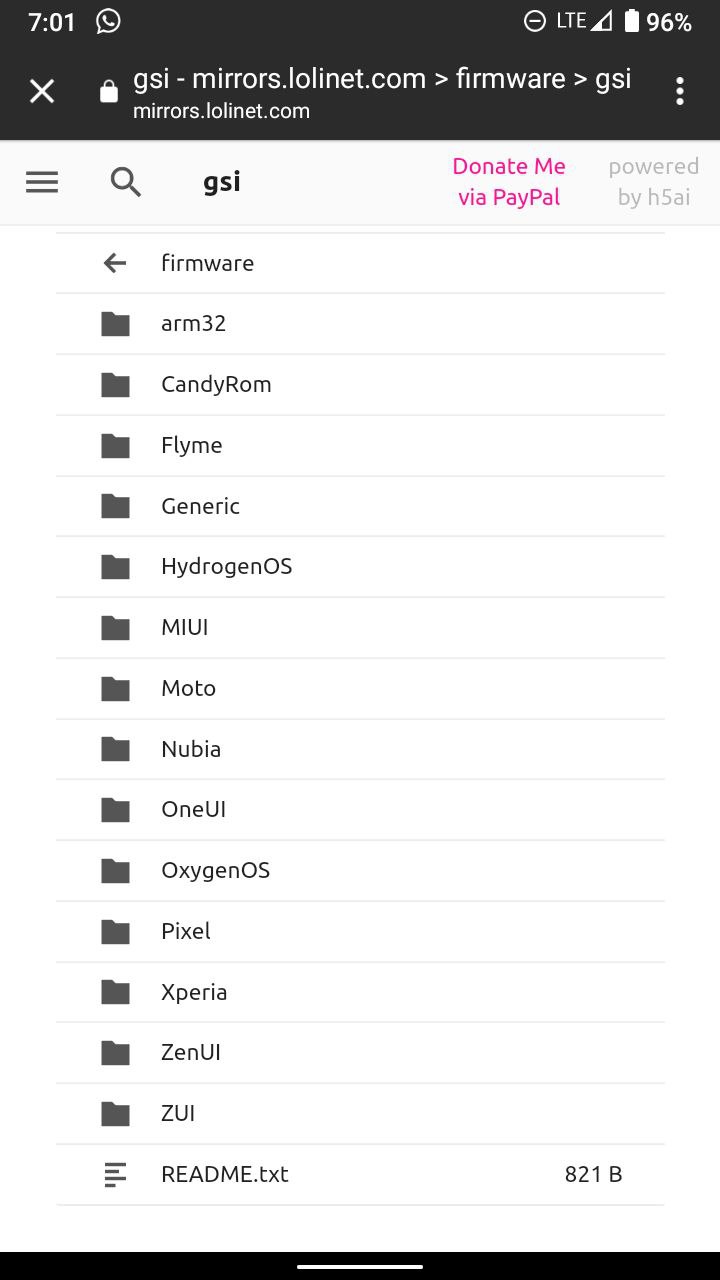Tap the padlock site security icon
Viewport: 720px width, 1280px height.
108,92
